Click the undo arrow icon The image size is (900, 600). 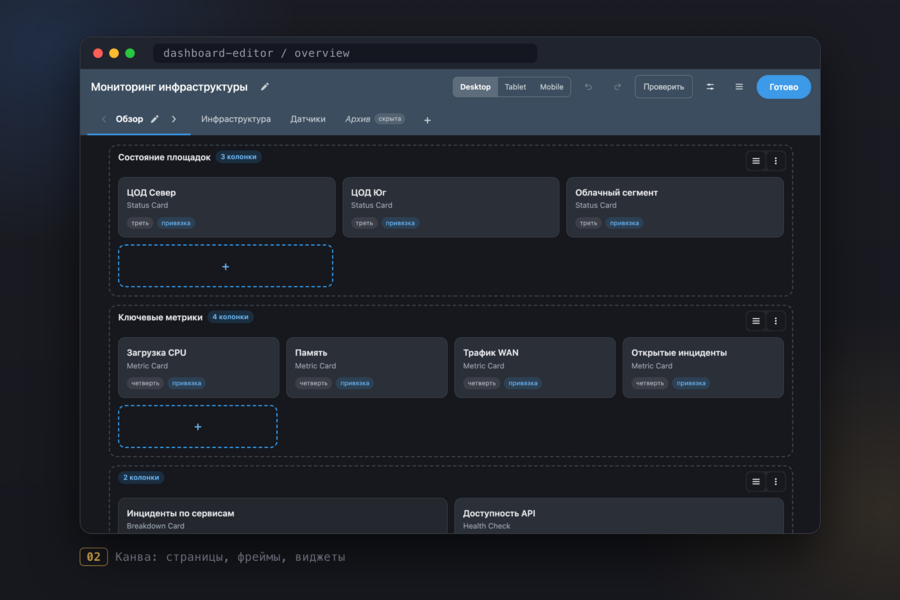pos(588,87)
